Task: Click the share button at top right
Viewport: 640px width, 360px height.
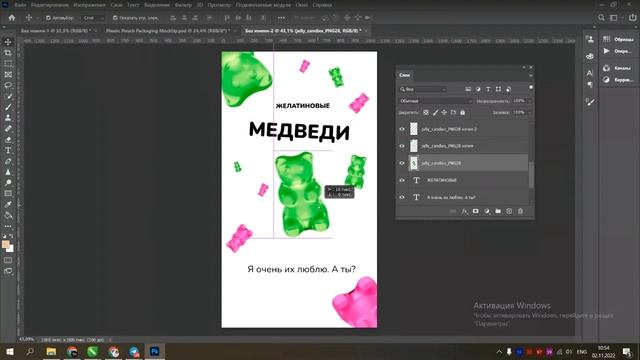Action: [x=632, y=18]
